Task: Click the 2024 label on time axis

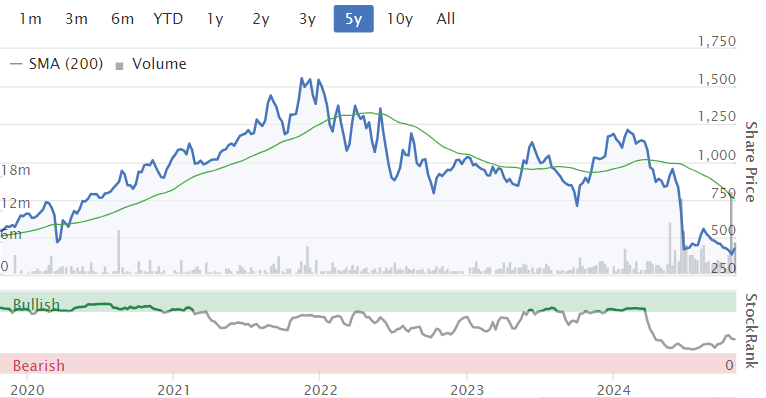Action: [x=614, y=390]
